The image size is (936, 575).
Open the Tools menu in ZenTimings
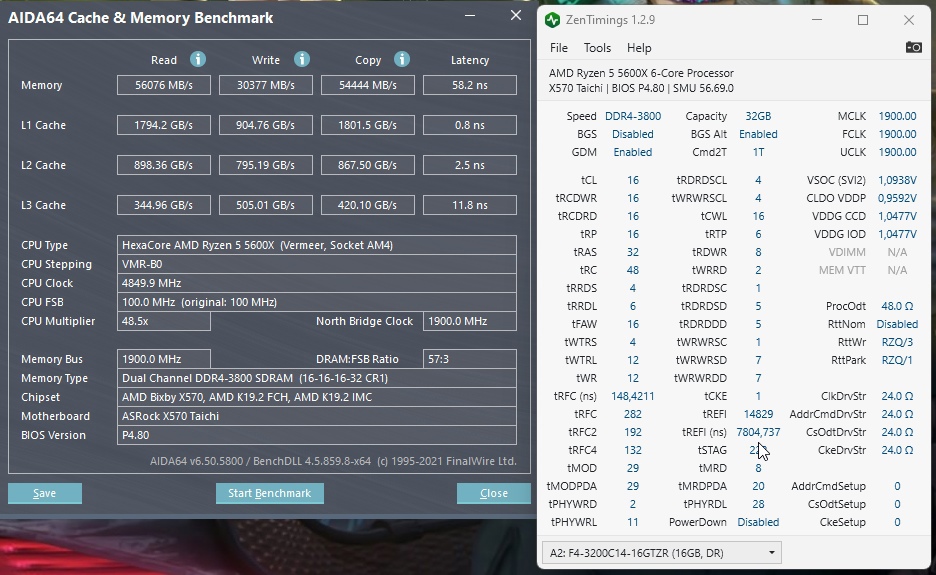point(597,48)
